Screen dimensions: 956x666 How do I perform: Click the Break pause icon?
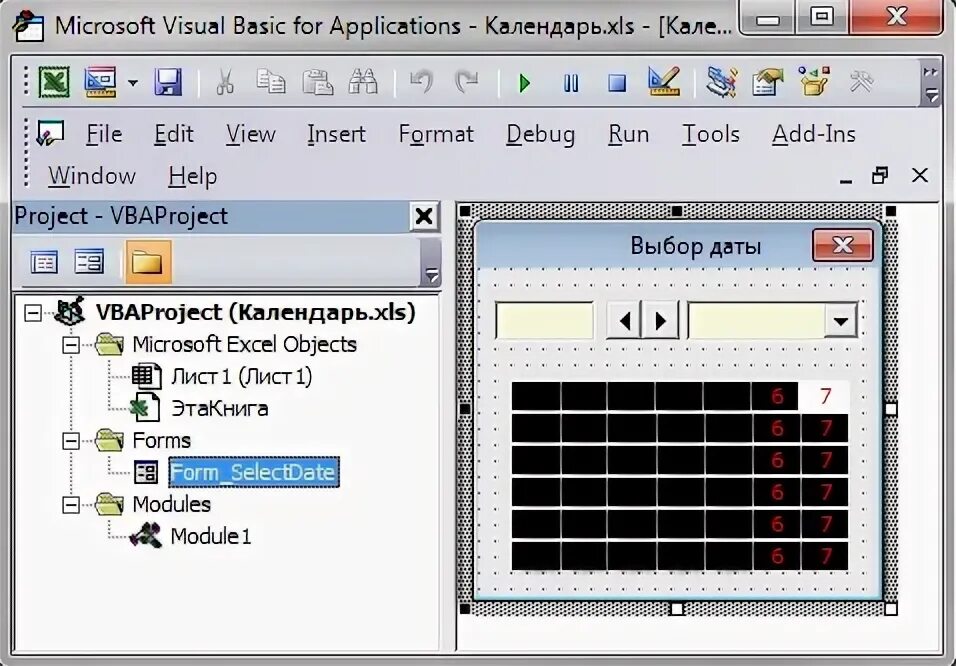[571, 83]
